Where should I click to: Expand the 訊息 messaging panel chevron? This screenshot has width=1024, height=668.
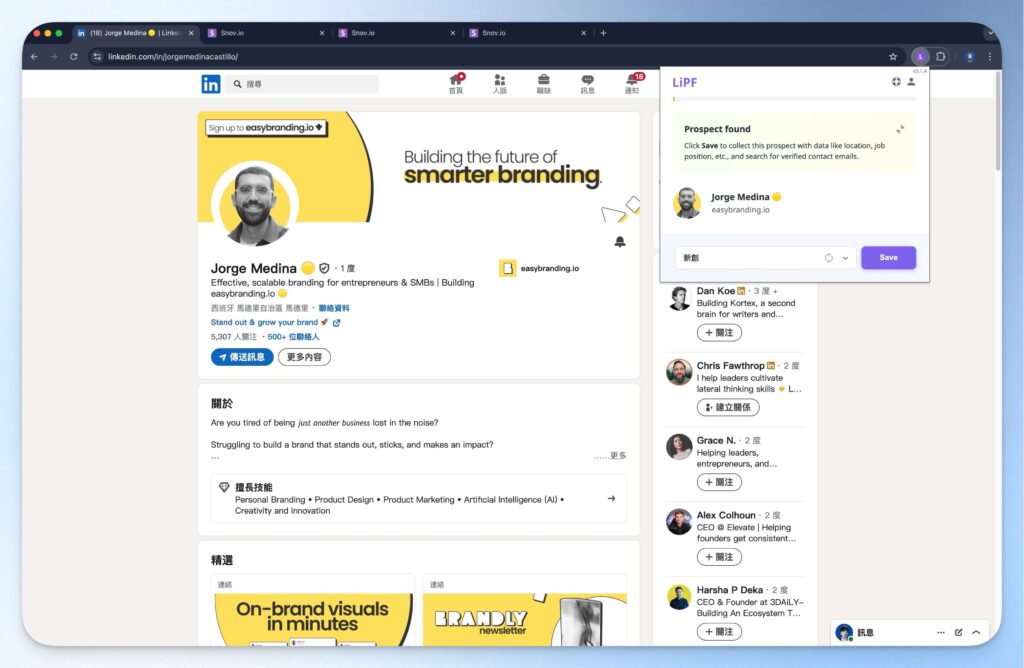tap(976, 632)
